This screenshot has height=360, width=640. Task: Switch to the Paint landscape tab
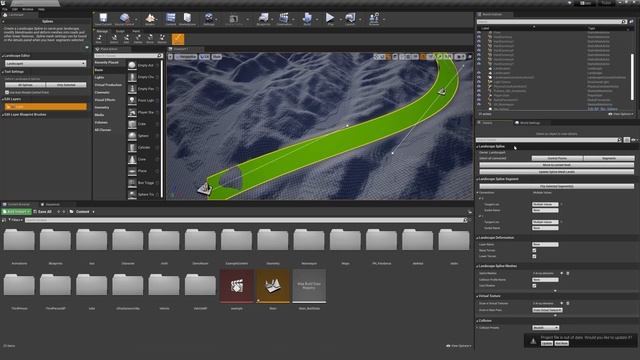pos(136,31)
